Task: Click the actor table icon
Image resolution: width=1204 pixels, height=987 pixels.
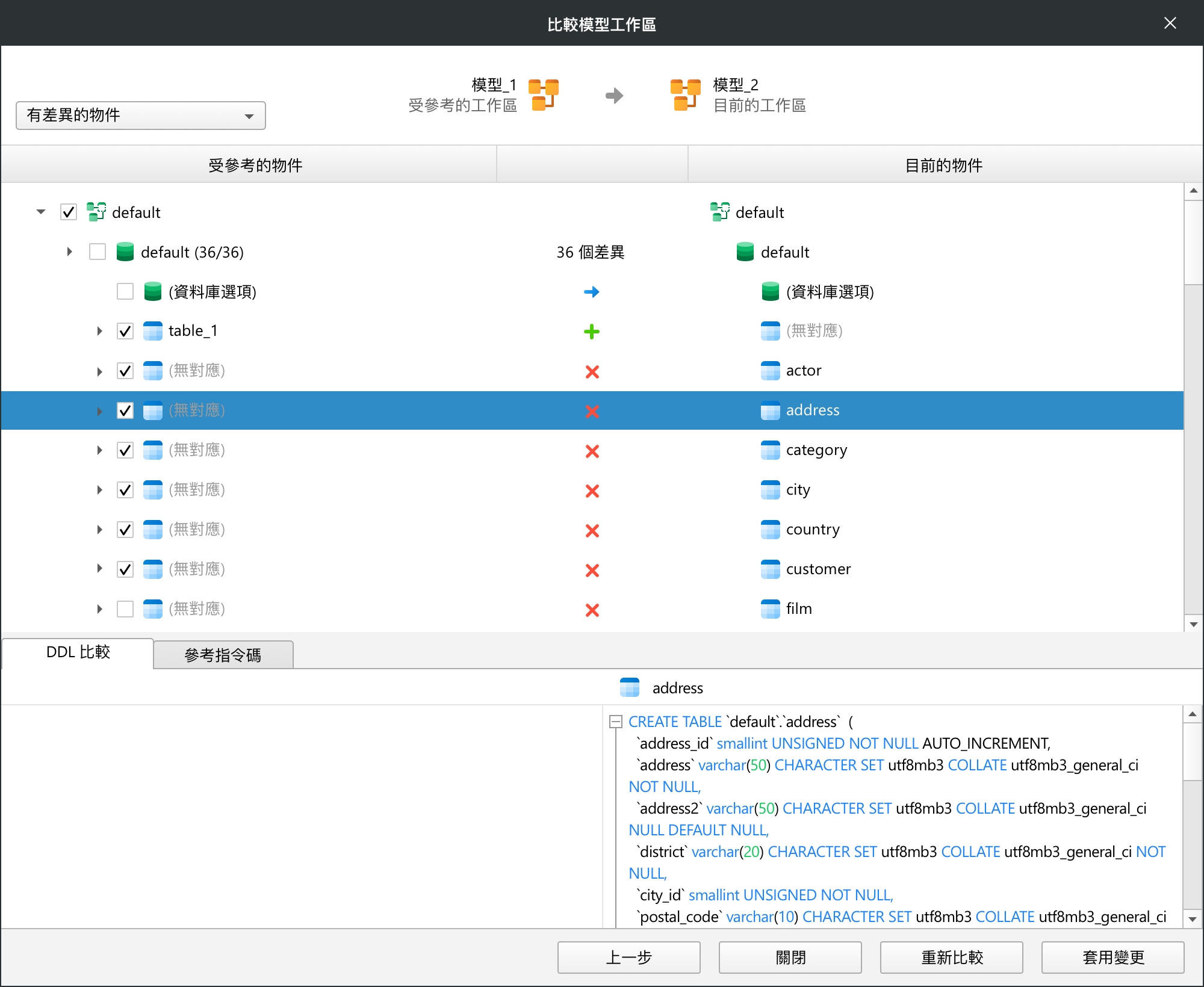Action: (x=771, y=371)
